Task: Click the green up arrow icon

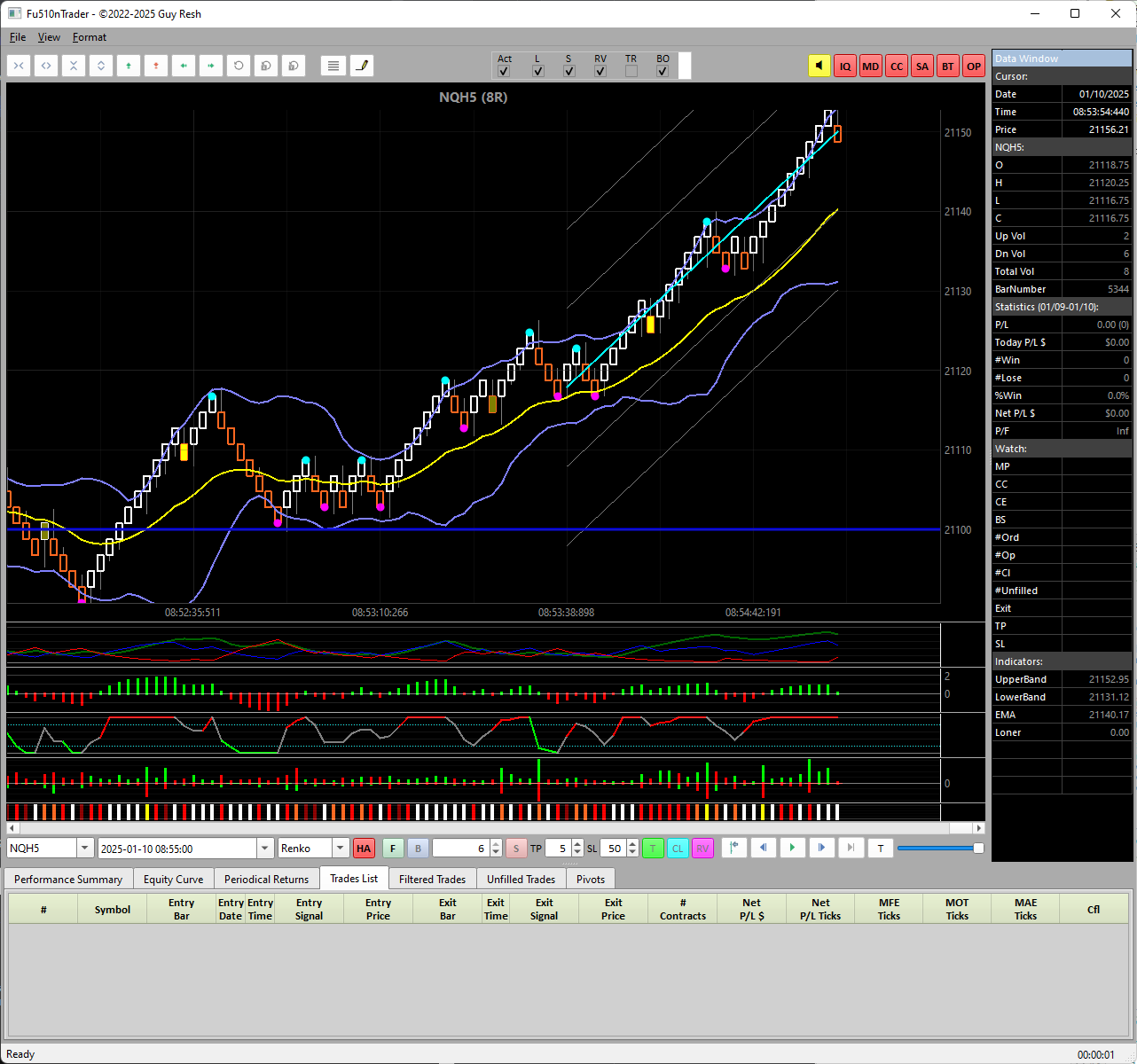Action: point(129,66)
